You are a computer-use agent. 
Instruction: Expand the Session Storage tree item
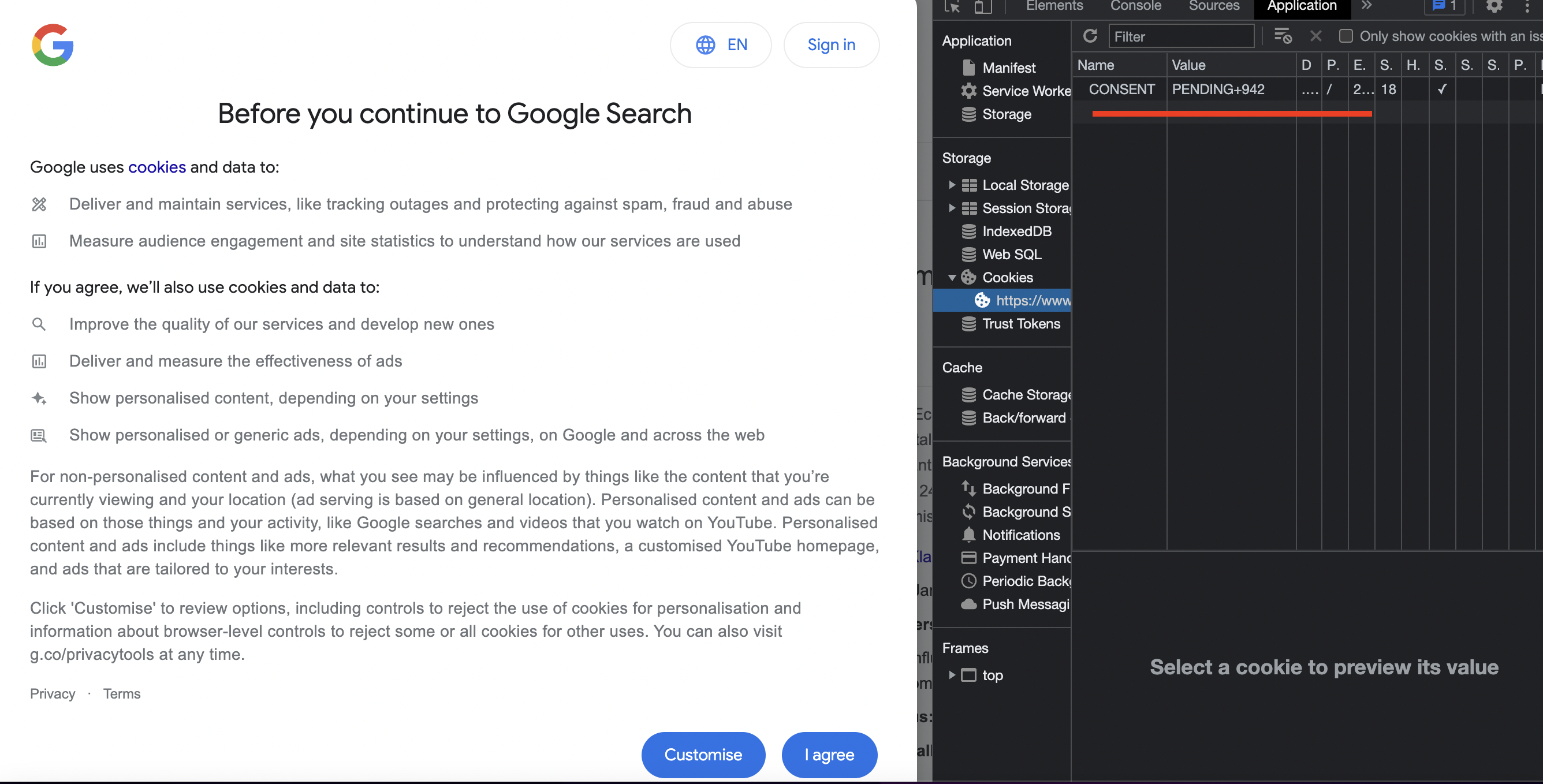[952, 208]
